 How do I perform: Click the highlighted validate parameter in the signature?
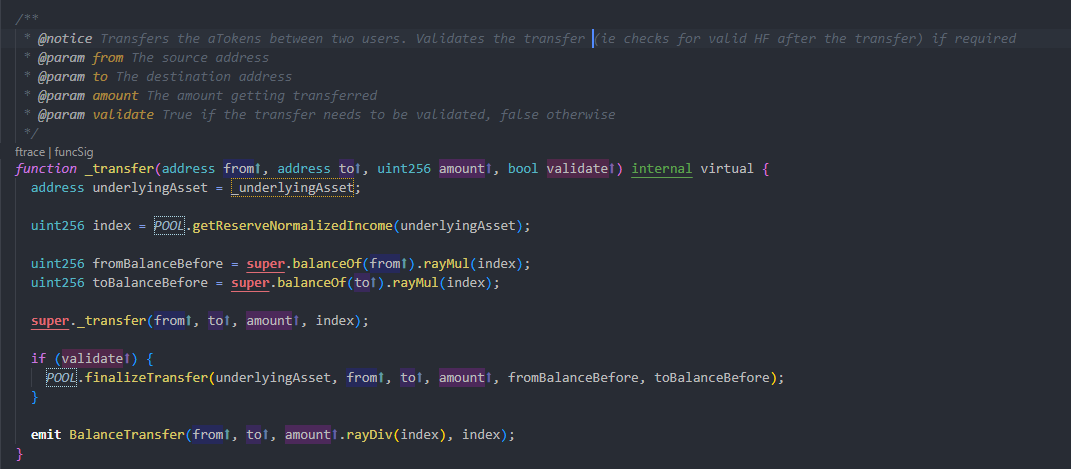pos(577,169)
